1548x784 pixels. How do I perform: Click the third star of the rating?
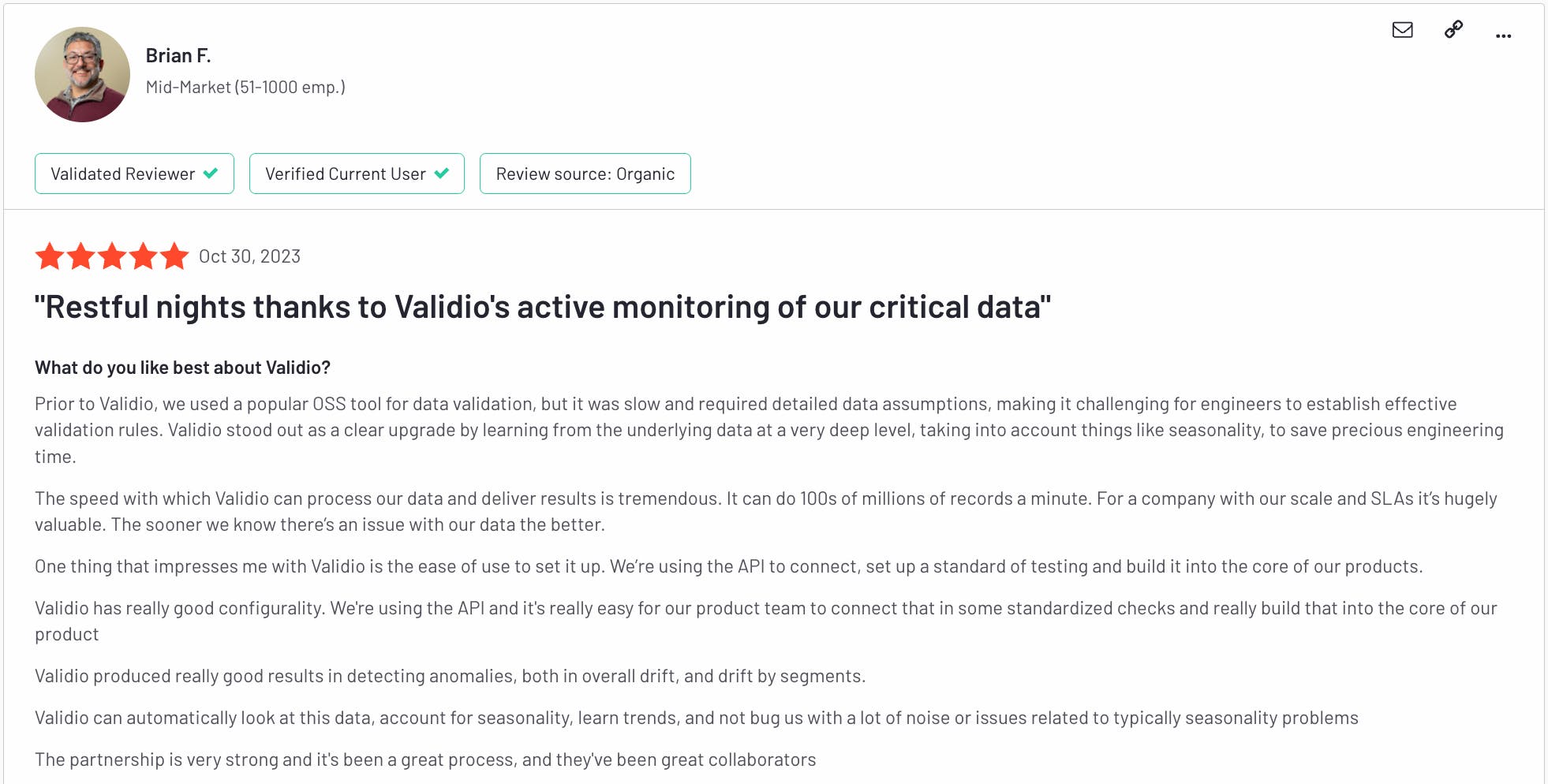tap(112, 256)
